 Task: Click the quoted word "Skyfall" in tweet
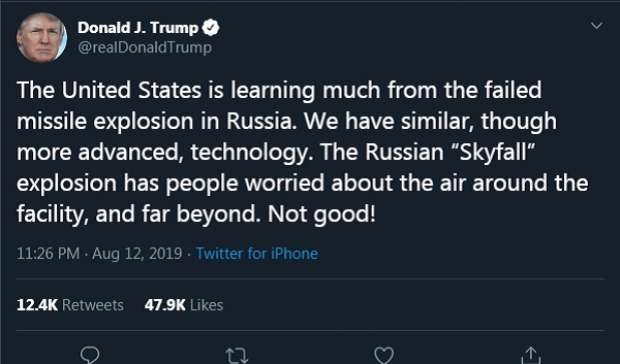point(493,152)
